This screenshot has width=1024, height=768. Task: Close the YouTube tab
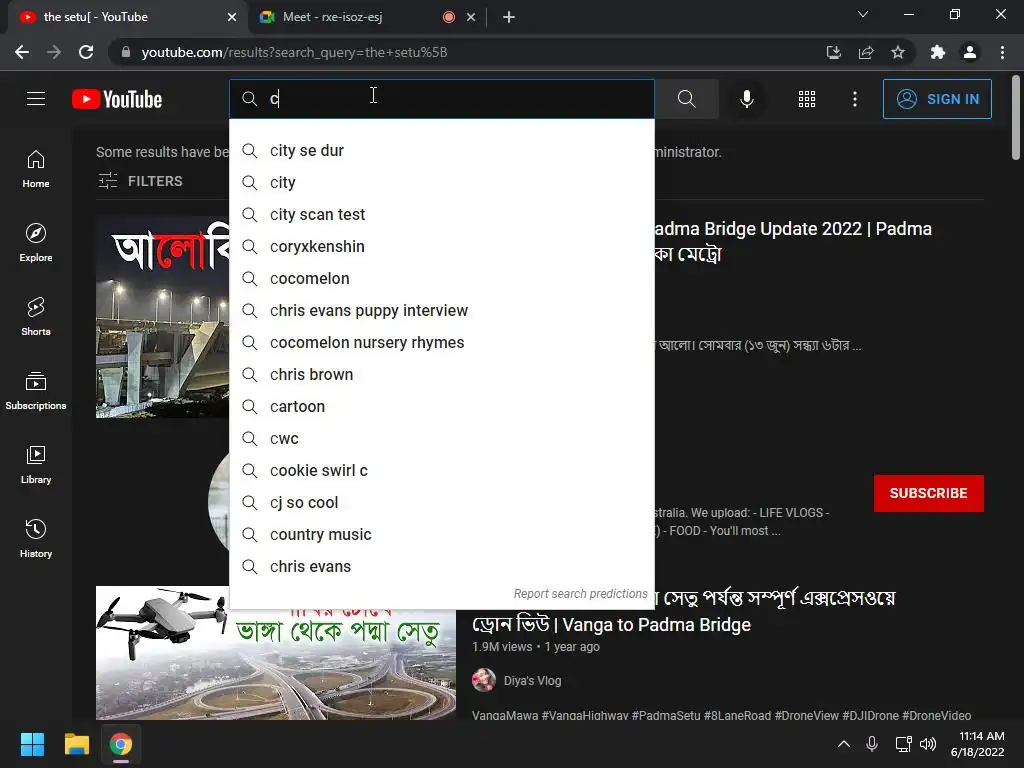pyautogui.click(x=232, y=17)
